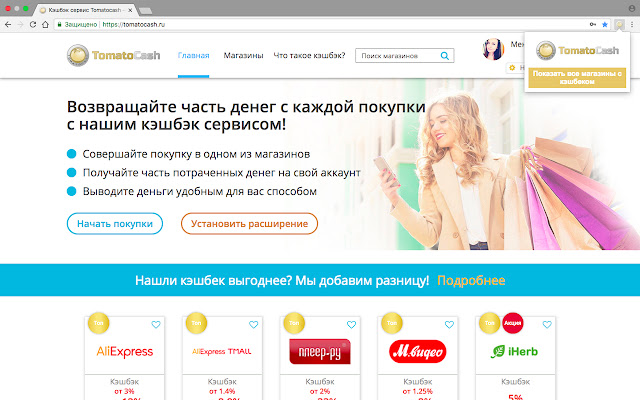Click the key password icon in address bar
The width and height of the screenshot is (640, 400).
pyautogui.click(x=593, y=24)
